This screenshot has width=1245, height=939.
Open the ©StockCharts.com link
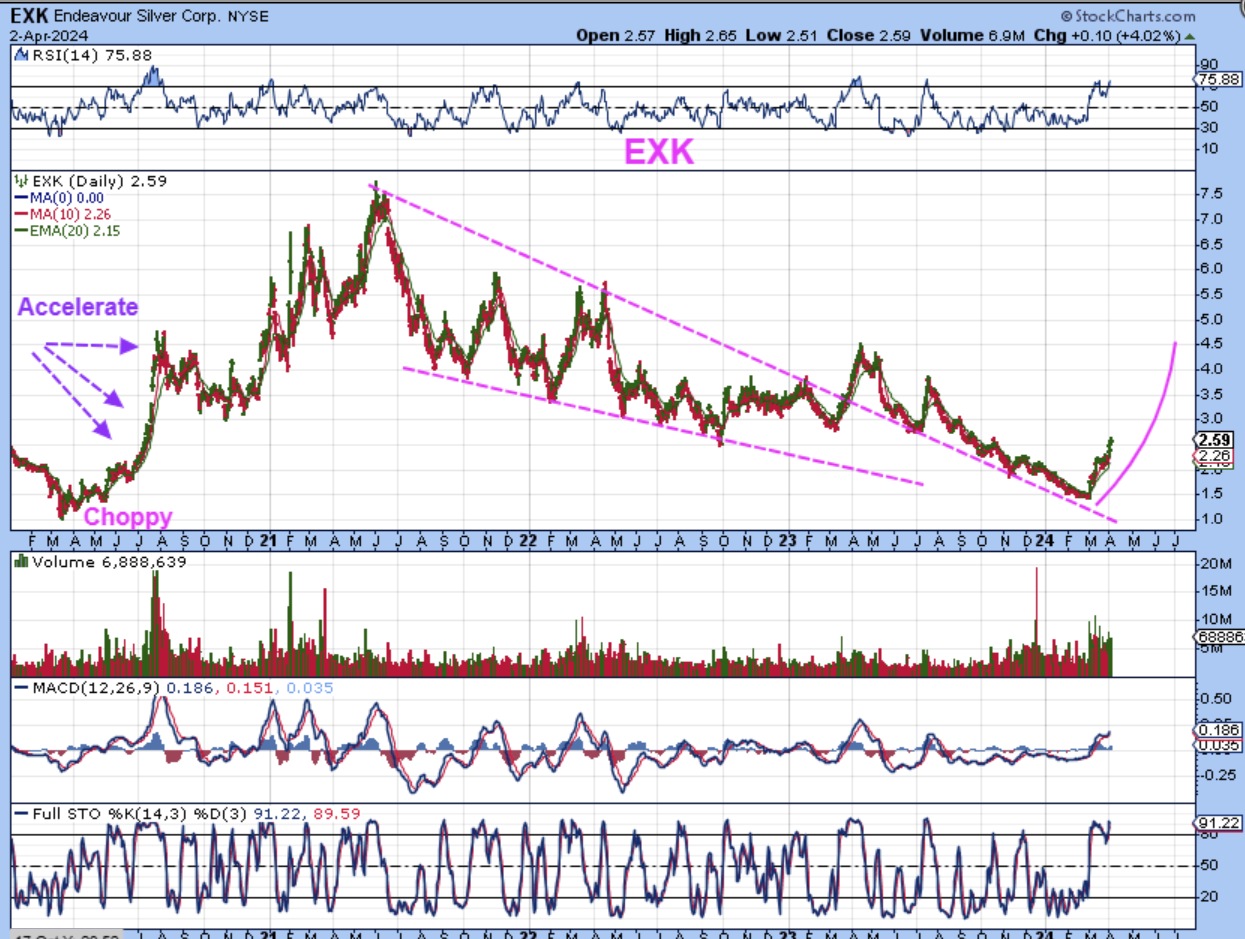coord(1128,16)
